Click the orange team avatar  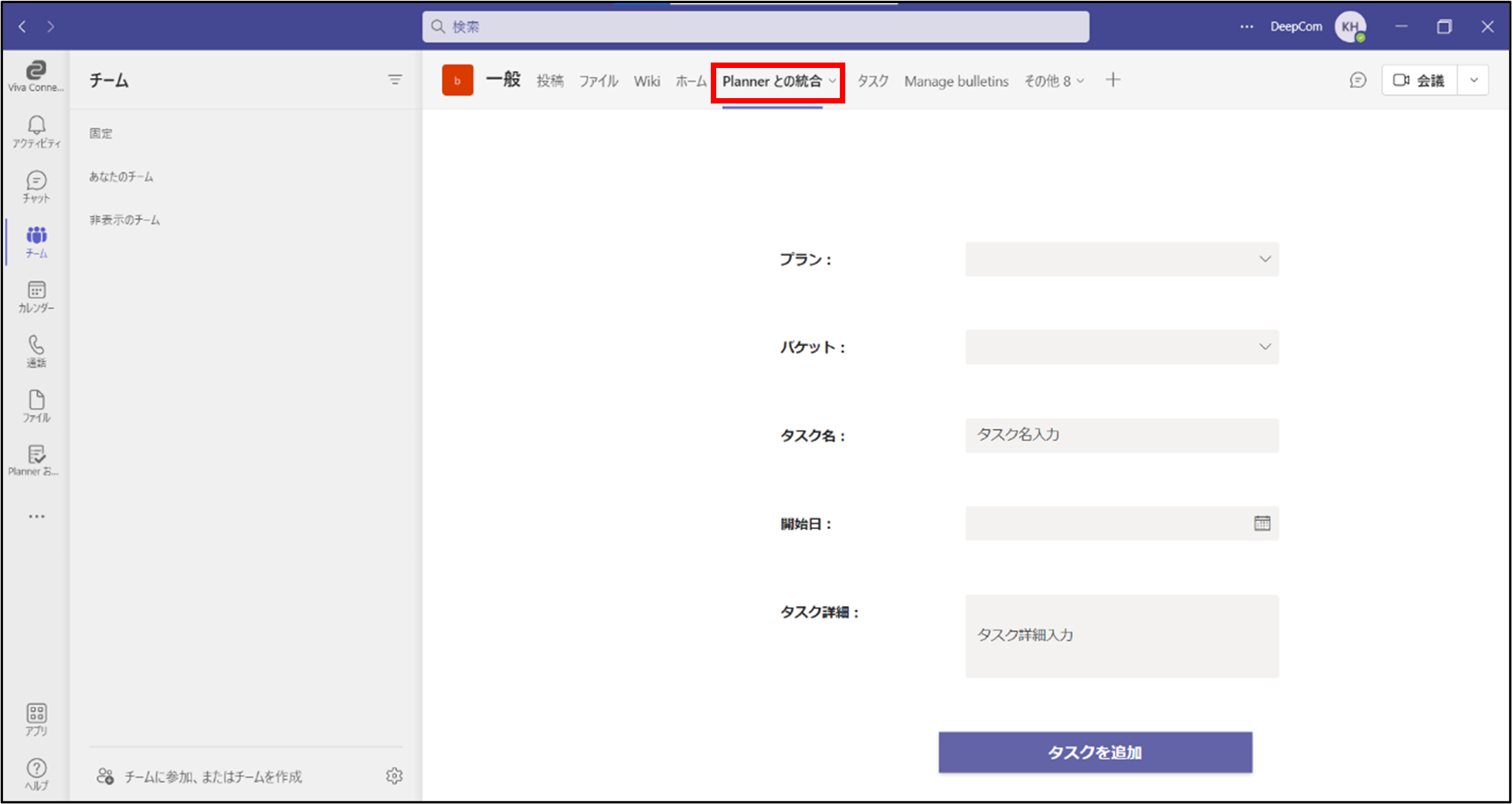(x=457, y=80)
